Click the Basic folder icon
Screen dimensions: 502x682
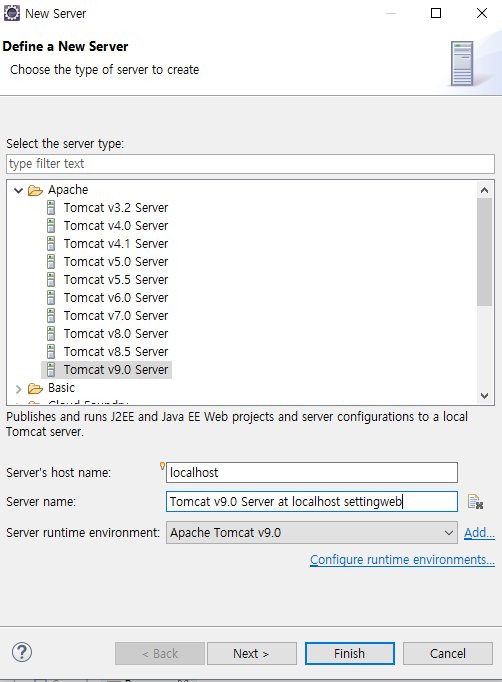click(x=35, y=388)
